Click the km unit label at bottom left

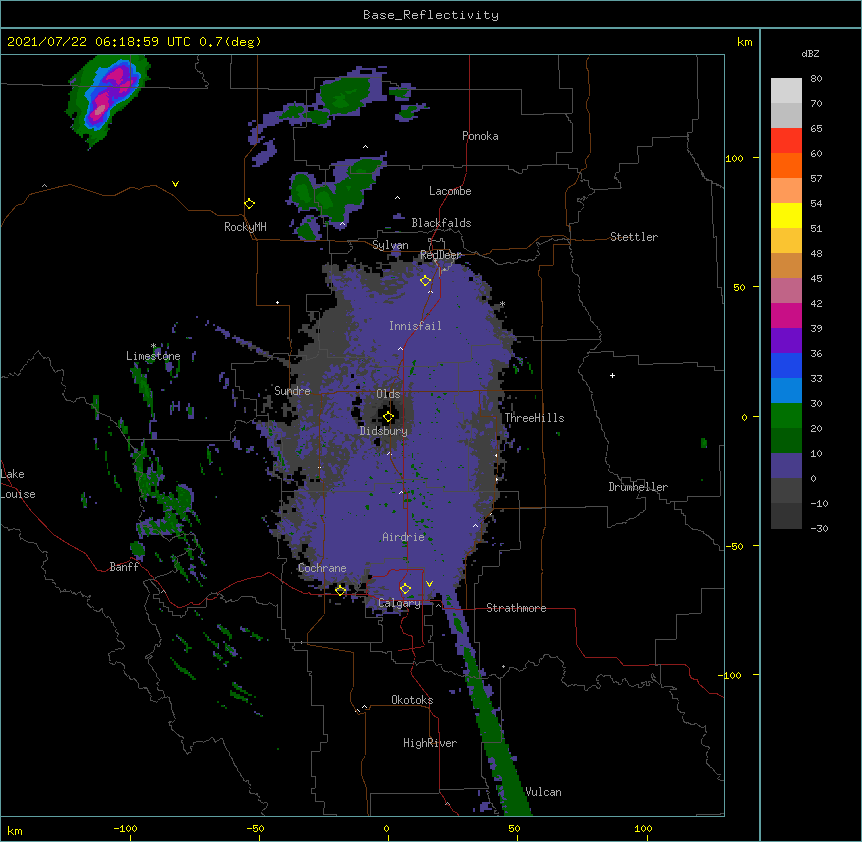[x=15, y=830]
